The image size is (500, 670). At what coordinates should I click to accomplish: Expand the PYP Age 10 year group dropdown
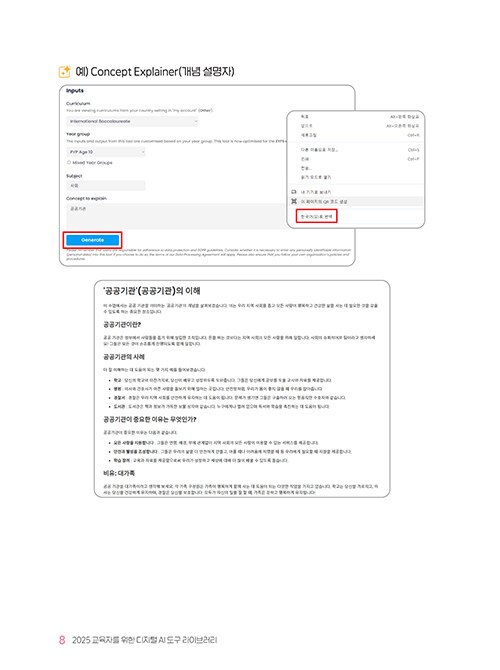[x=106, y=152]
